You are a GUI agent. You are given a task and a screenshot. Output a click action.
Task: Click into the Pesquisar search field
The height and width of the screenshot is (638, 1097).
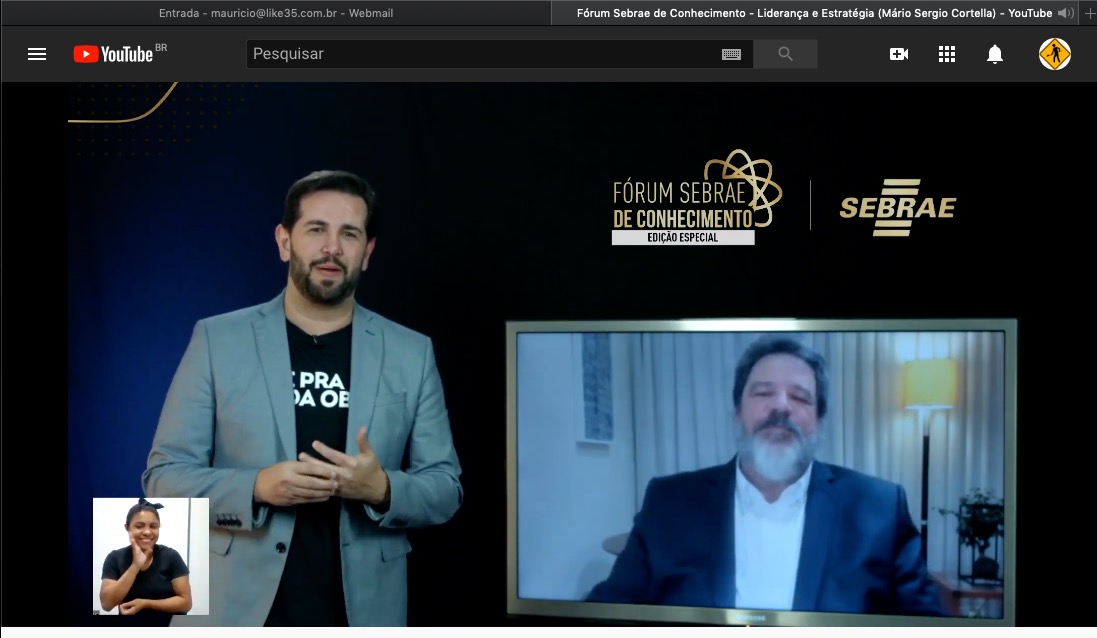(x=480, y=54)
